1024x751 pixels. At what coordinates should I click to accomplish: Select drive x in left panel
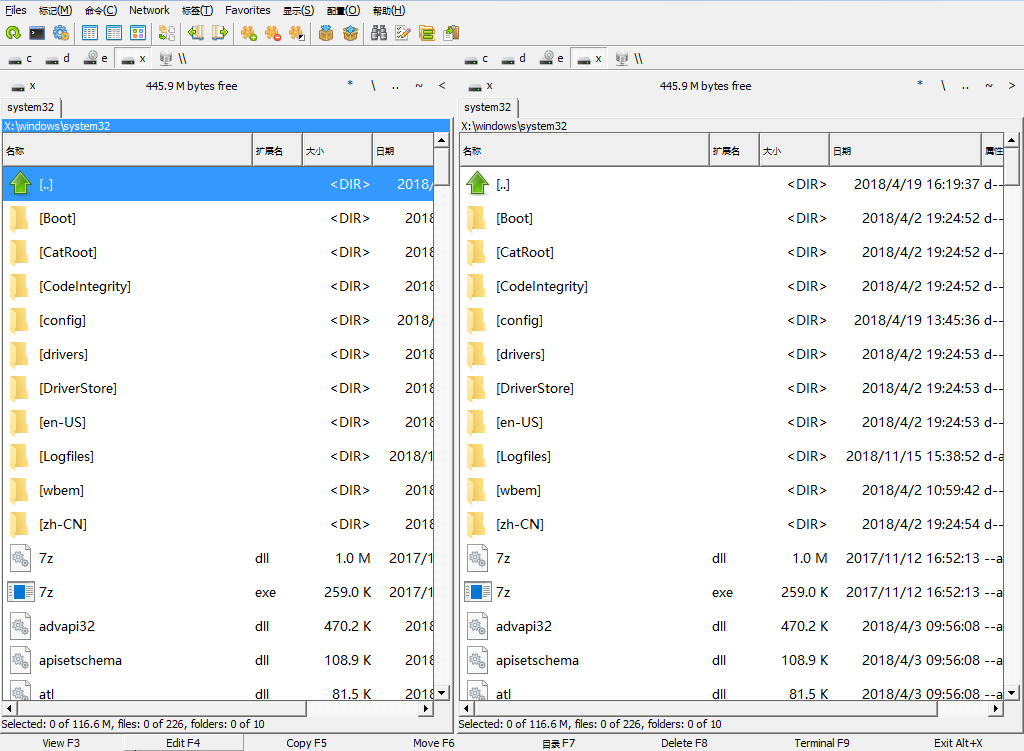click(133, 59)
